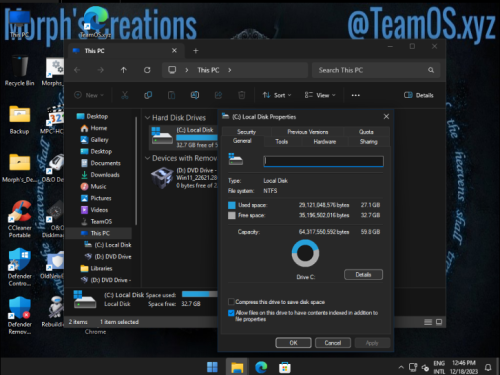
Task: Open the Hardware tab
Action: click(325, 142)
